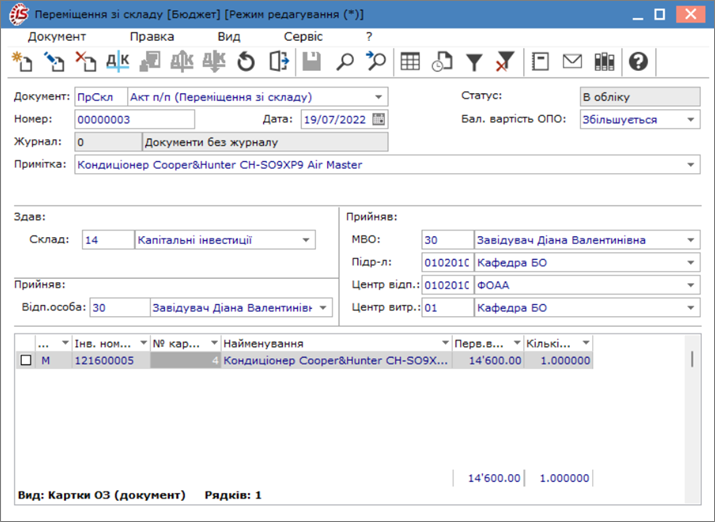Open the № кар. column filter arrow
Viewport: 715px width, 522px height.
214,343
